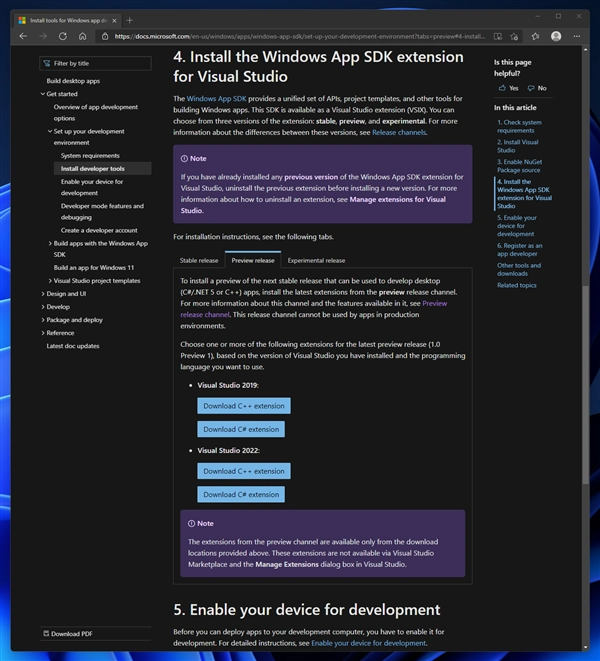The height and width of the screenshot is (661, 600).
Task: Close the Install tools browser tab
Action: point(114,20)
